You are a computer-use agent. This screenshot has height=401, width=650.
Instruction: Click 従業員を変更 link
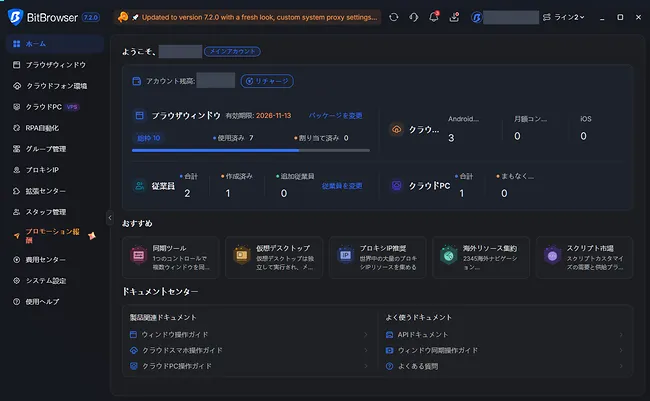342,186
